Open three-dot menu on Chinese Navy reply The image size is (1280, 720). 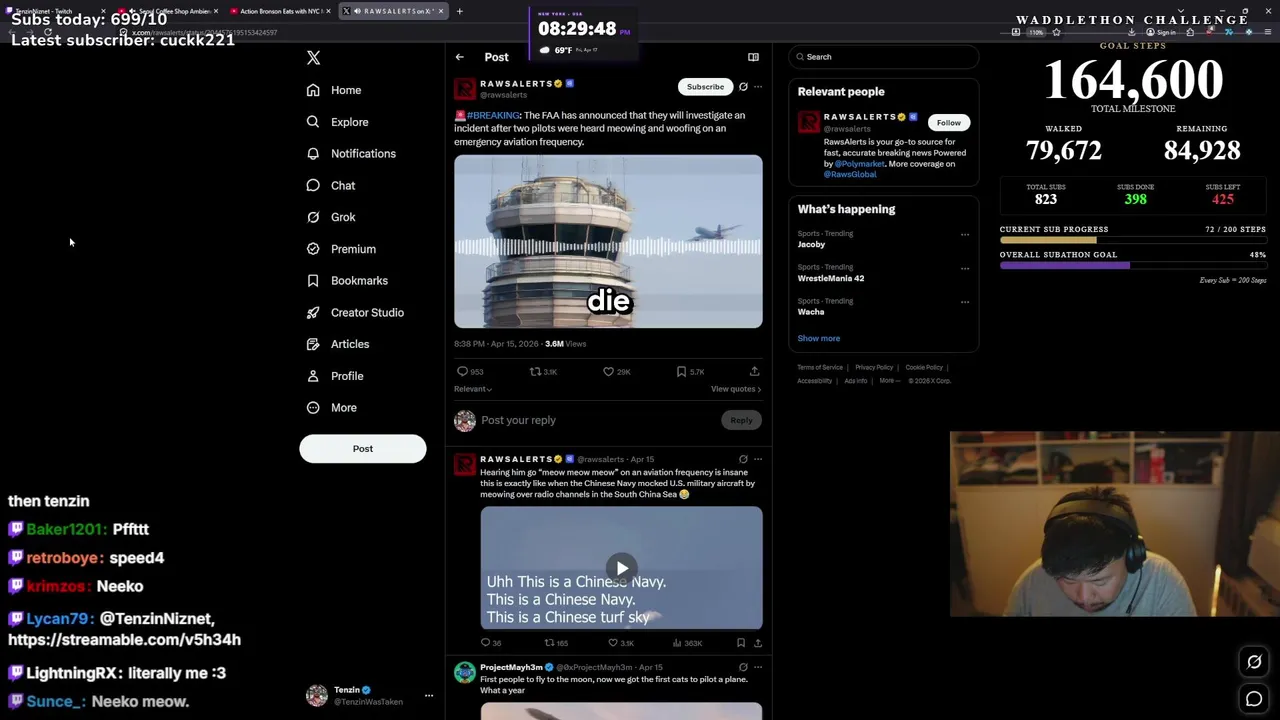coord(758,459)
